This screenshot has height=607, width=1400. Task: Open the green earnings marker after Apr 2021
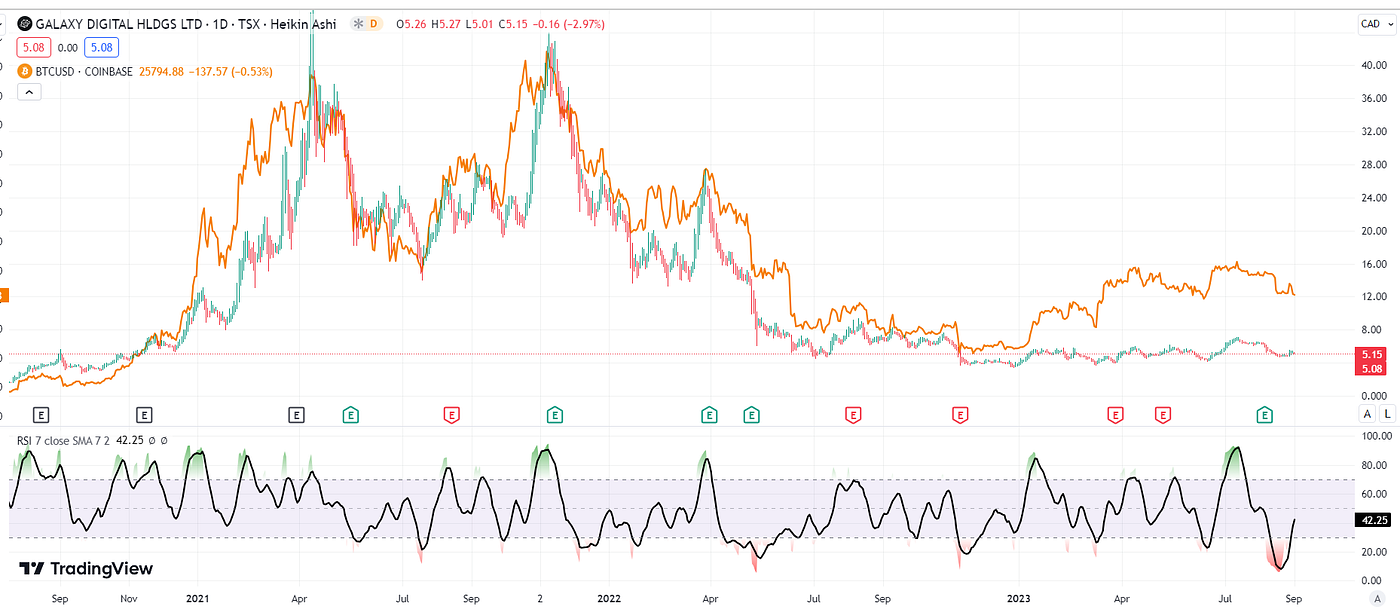(x=350, y=413)
